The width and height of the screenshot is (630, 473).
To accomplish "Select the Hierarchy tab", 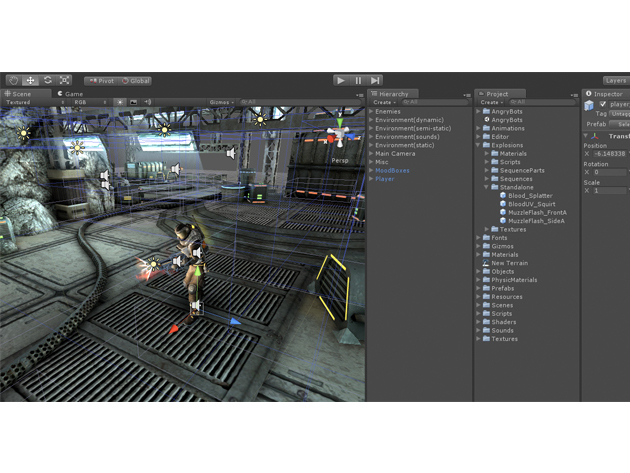I will [x=393, y=94].
